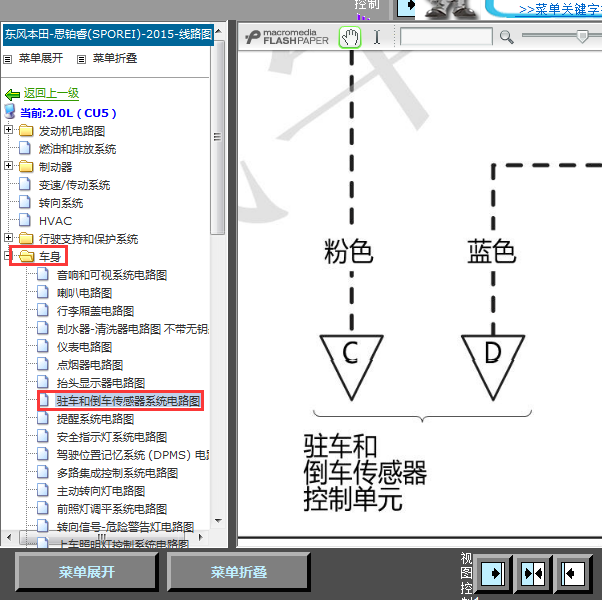Viewport: 602px width, 601px height.
Task: Select 行驶支持和保护系统 folder
Action: (88, 239)
